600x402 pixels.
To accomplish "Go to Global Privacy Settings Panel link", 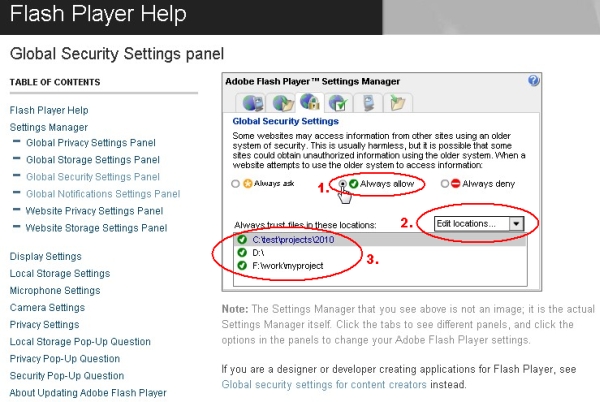I will click(x=91, y=143).
